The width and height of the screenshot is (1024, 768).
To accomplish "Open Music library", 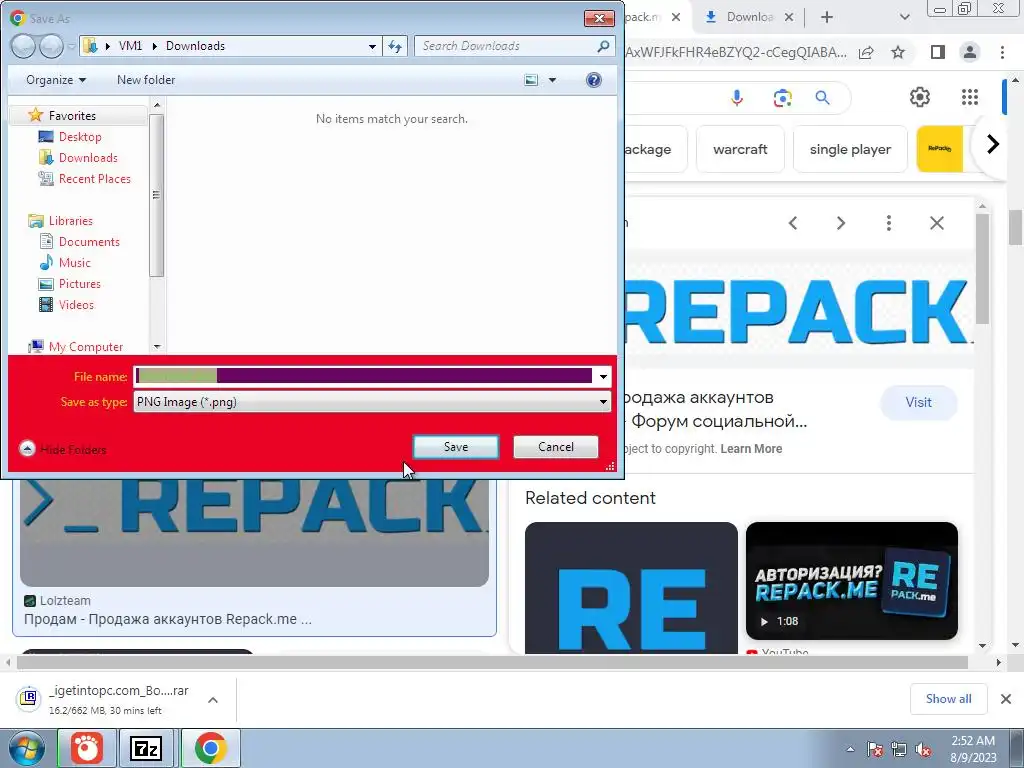I will click(74, 263).
